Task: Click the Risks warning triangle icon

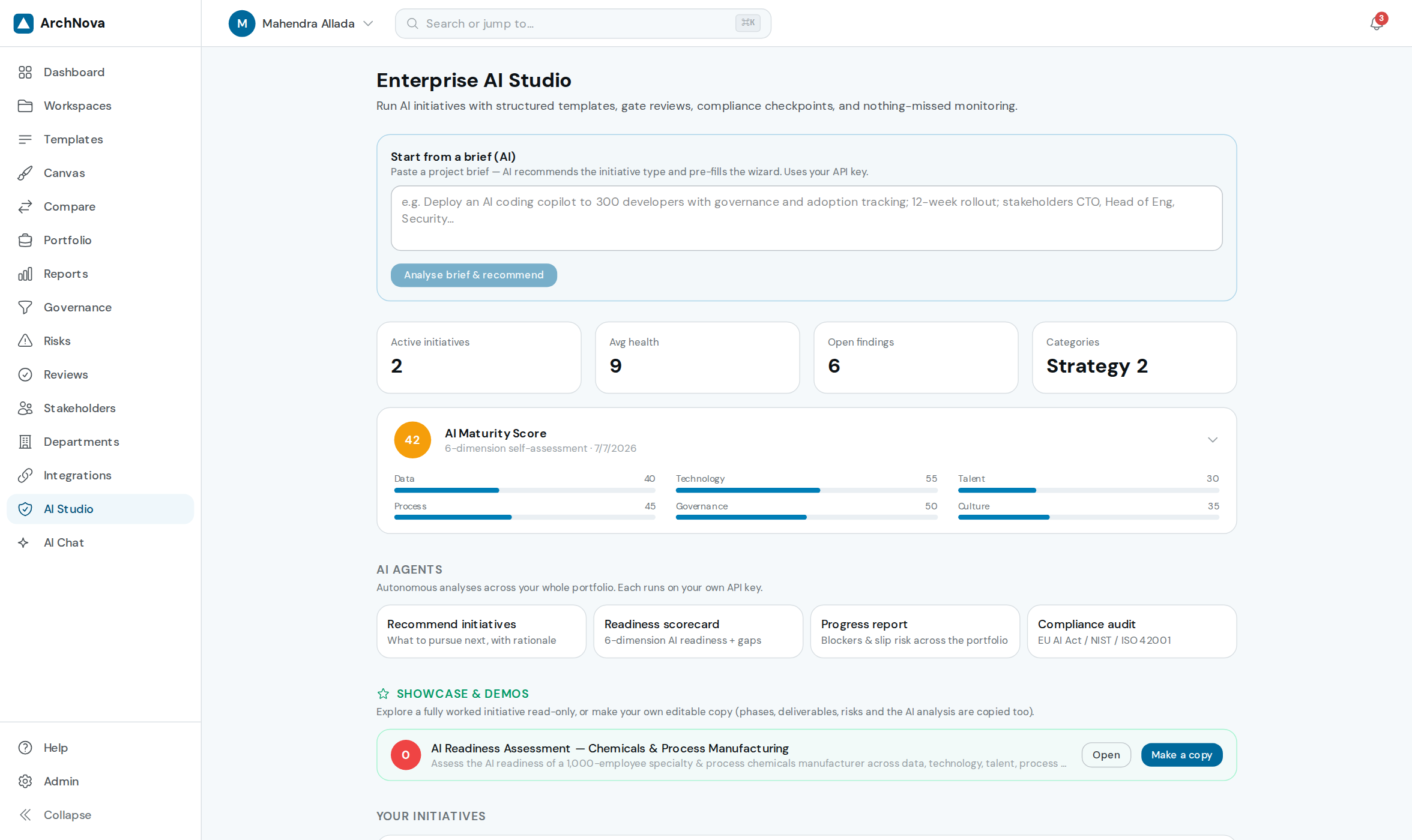Action: pos(25,341)
